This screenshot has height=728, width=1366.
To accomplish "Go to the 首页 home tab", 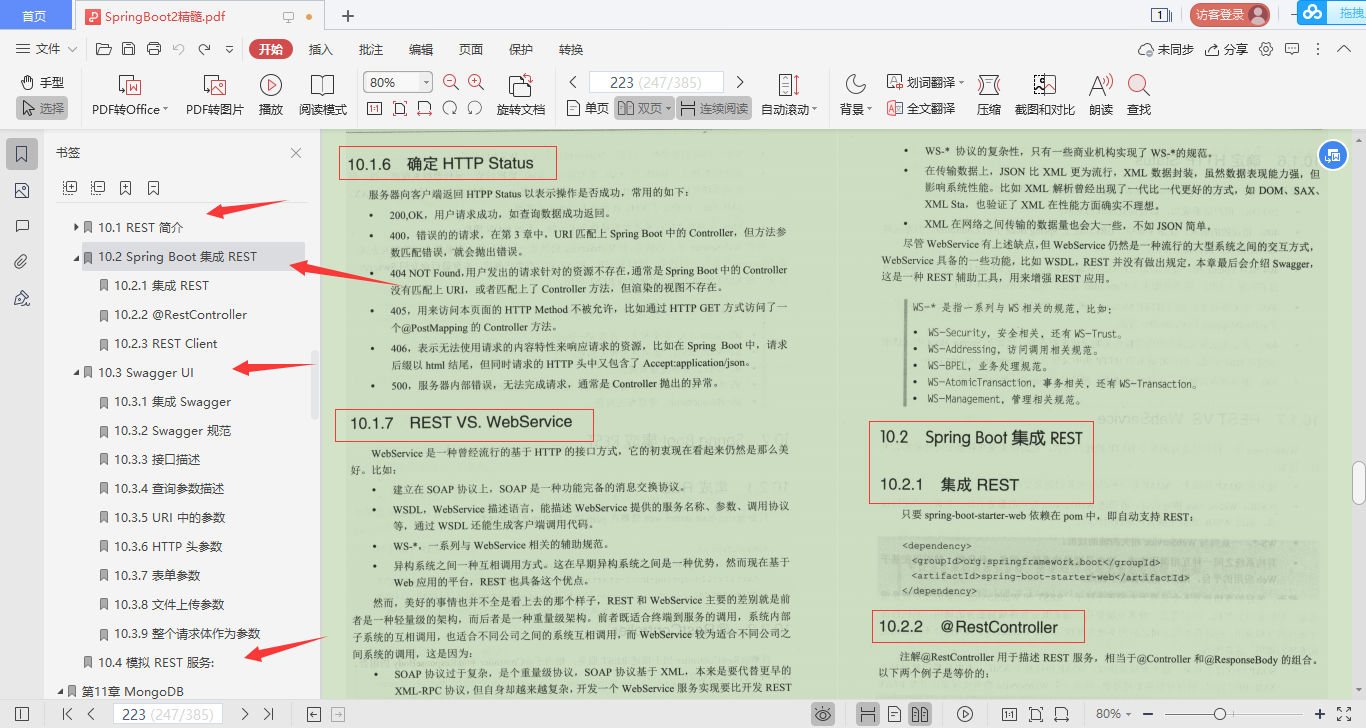I will pyautogui.click(x=34, y=15).
